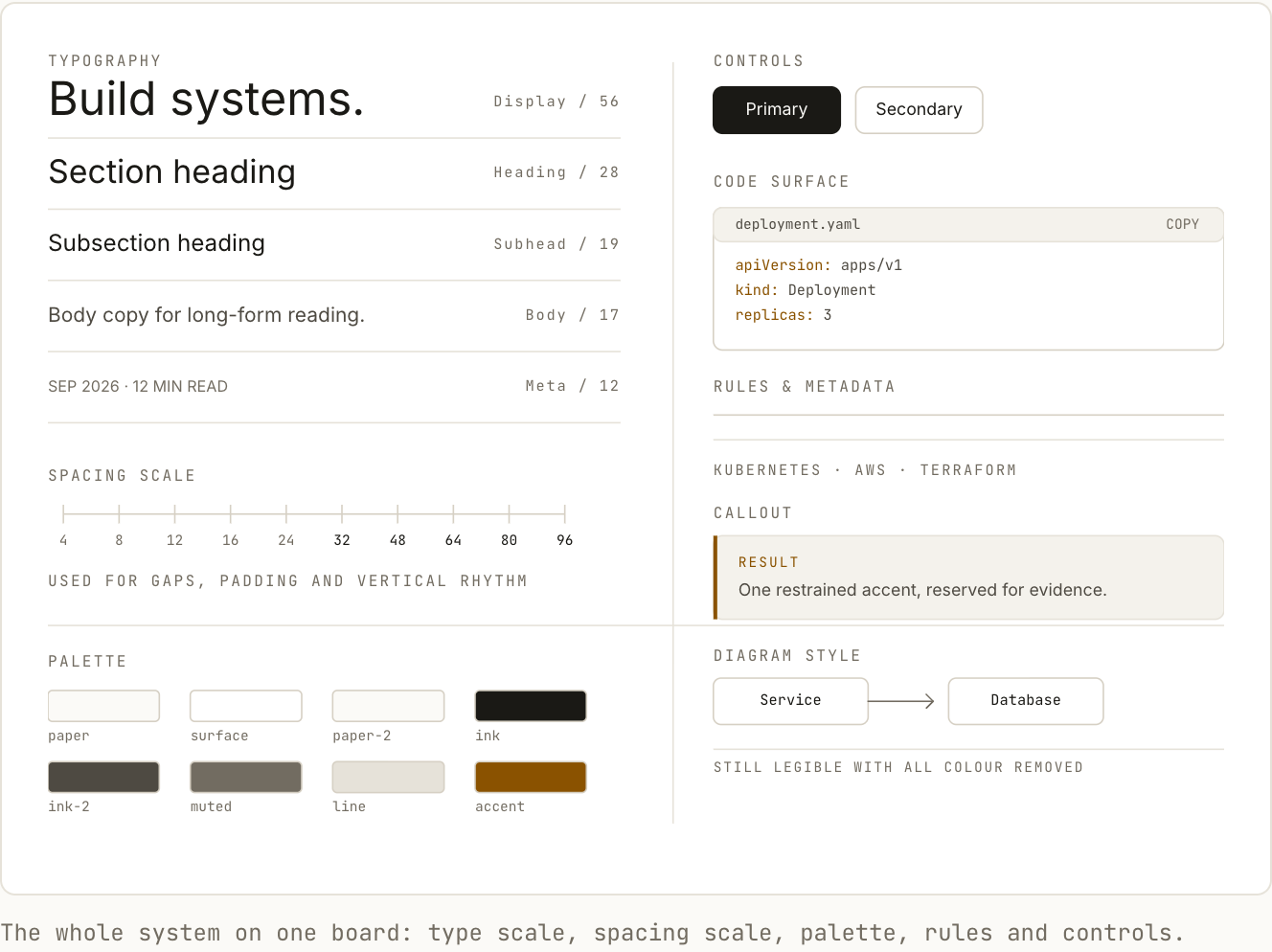This screenshot has width=1272, height=952.
Task: Click the 'Display / 56' label
Action: pos(556,102)
